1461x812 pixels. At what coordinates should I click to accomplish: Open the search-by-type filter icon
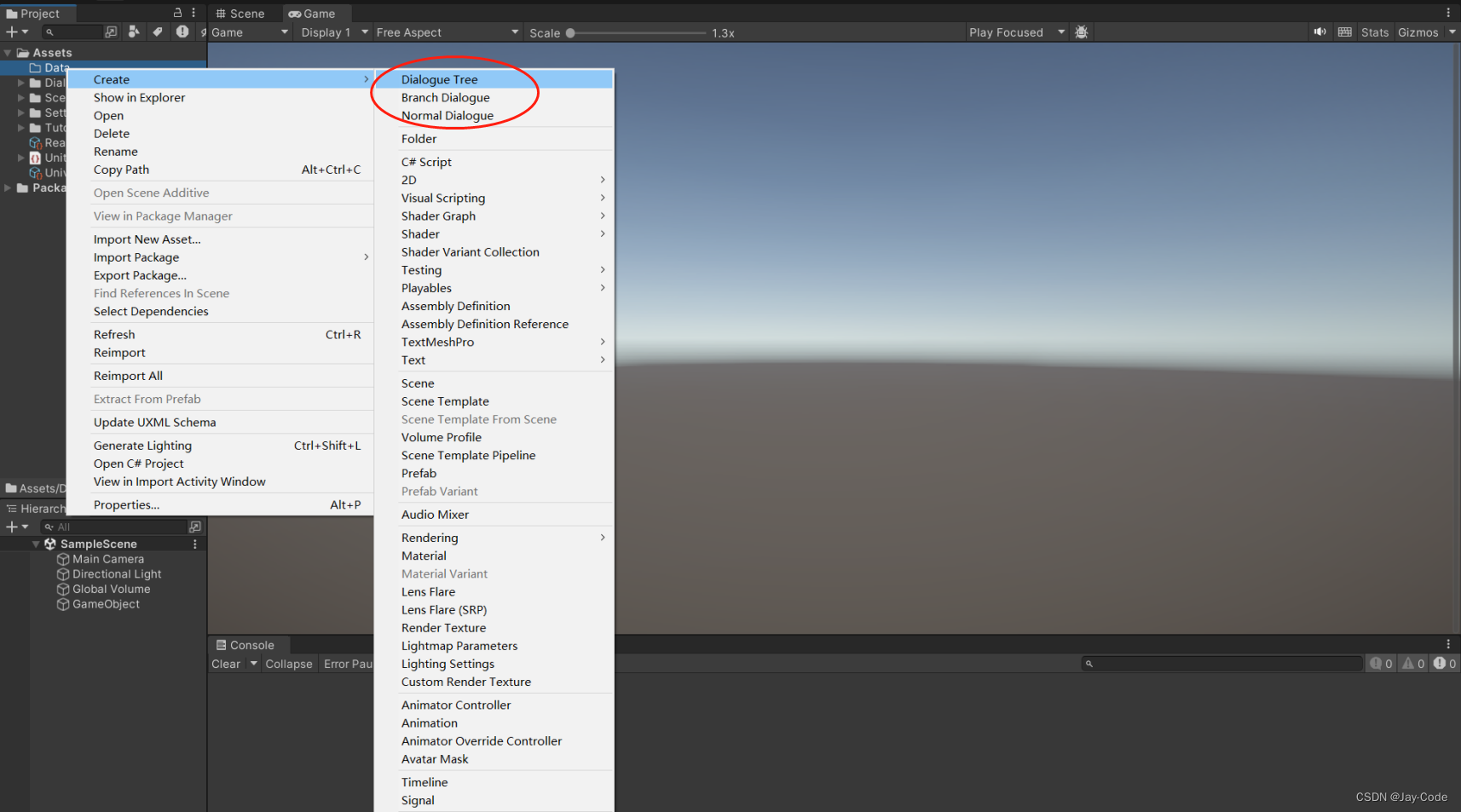click(134, 32)
